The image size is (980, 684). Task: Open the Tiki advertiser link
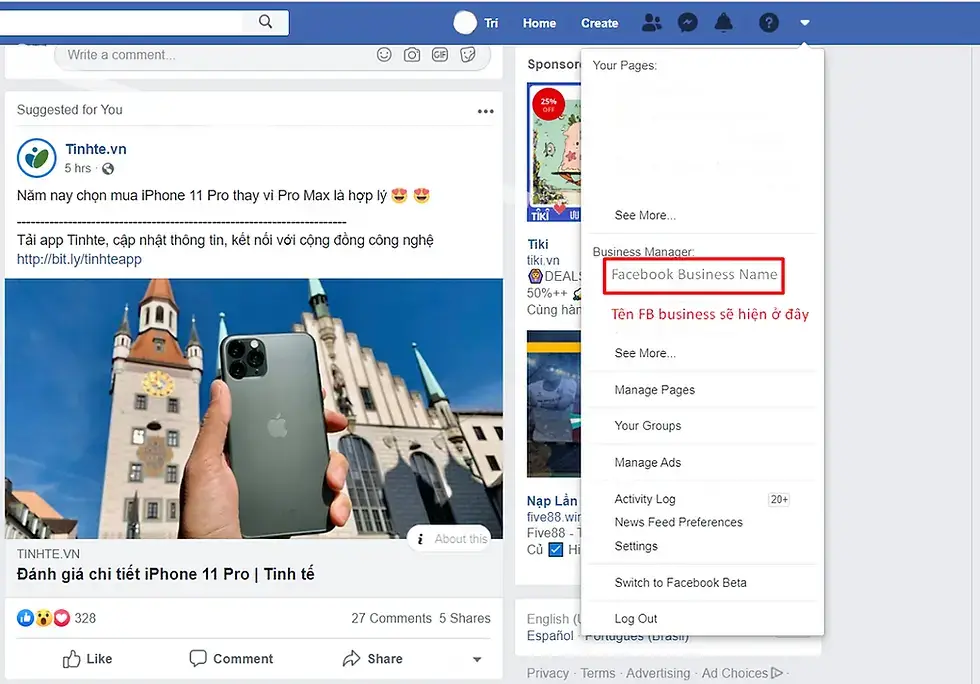[x=538, y=244]
